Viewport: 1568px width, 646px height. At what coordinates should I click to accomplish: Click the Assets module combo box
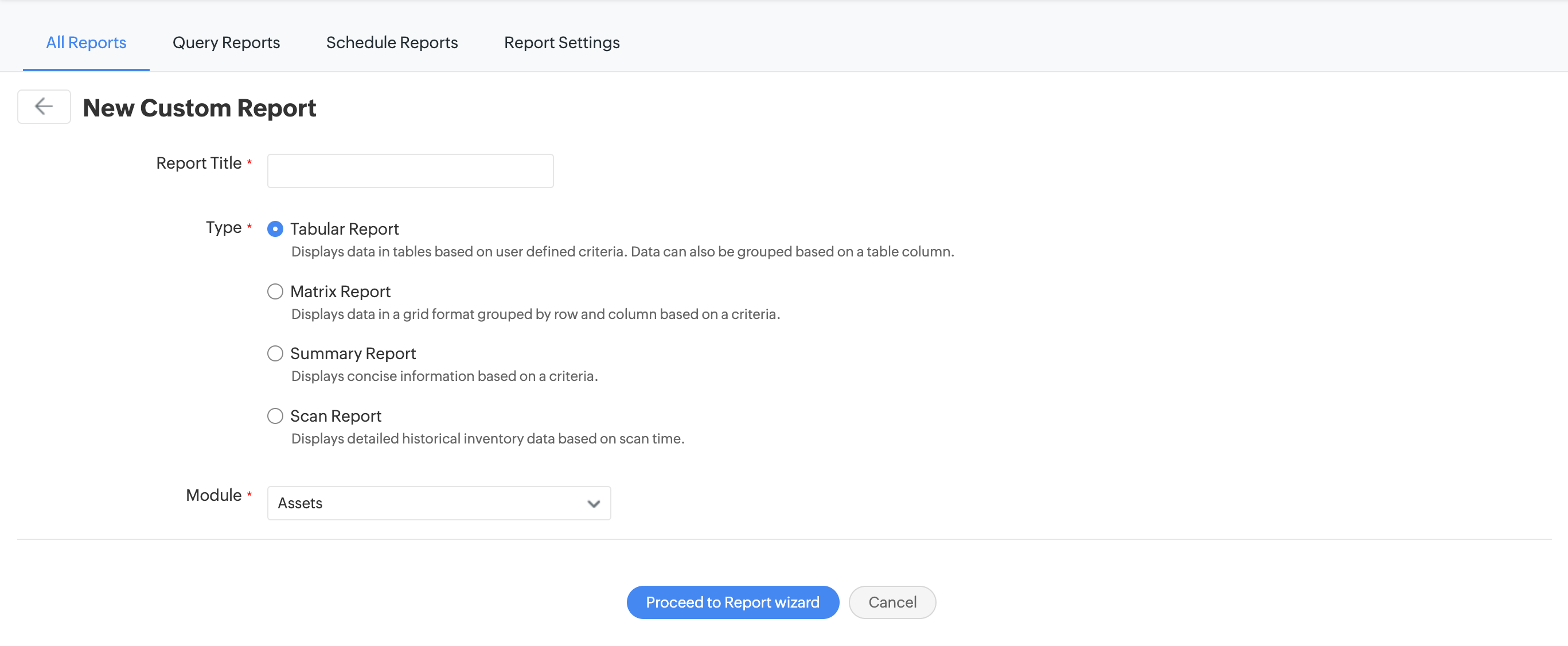pos(426,504)
